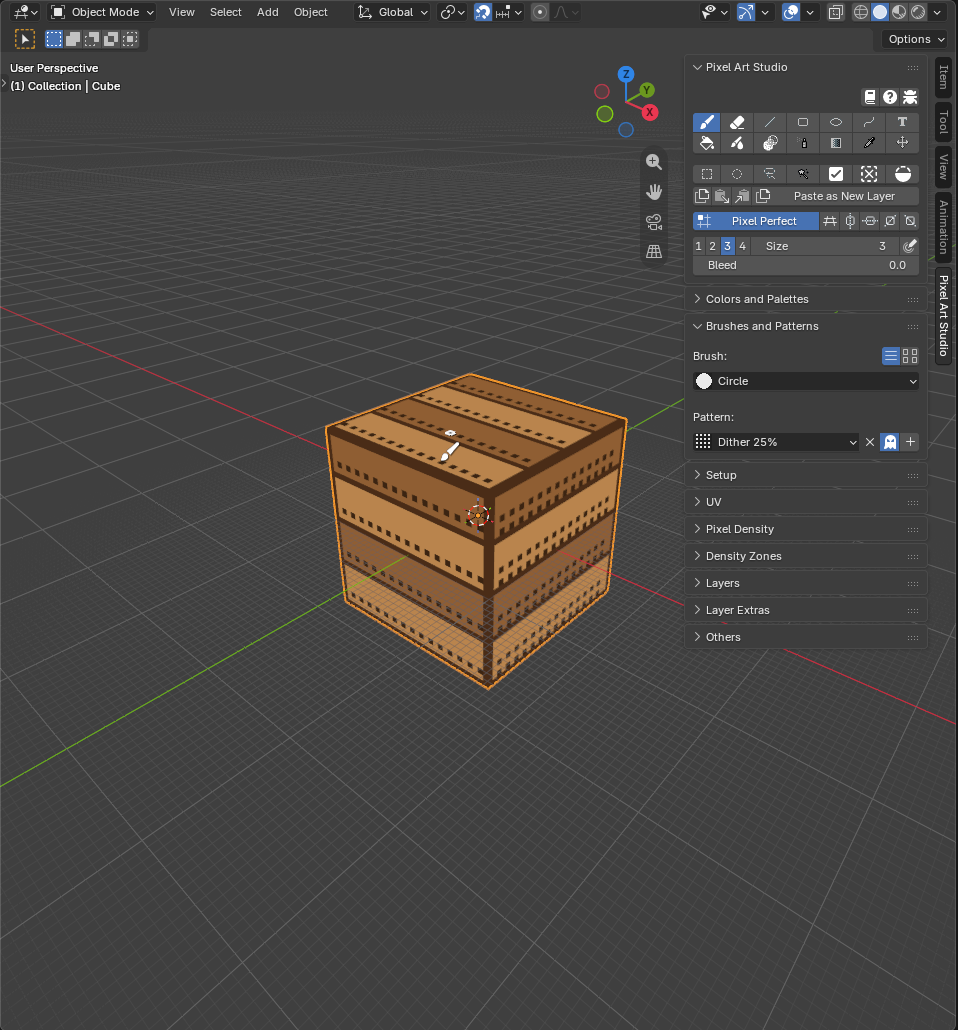958x1030 pixels.
Task: Open the Object menu
Action: pyautogui.click(x=310, y=12)
